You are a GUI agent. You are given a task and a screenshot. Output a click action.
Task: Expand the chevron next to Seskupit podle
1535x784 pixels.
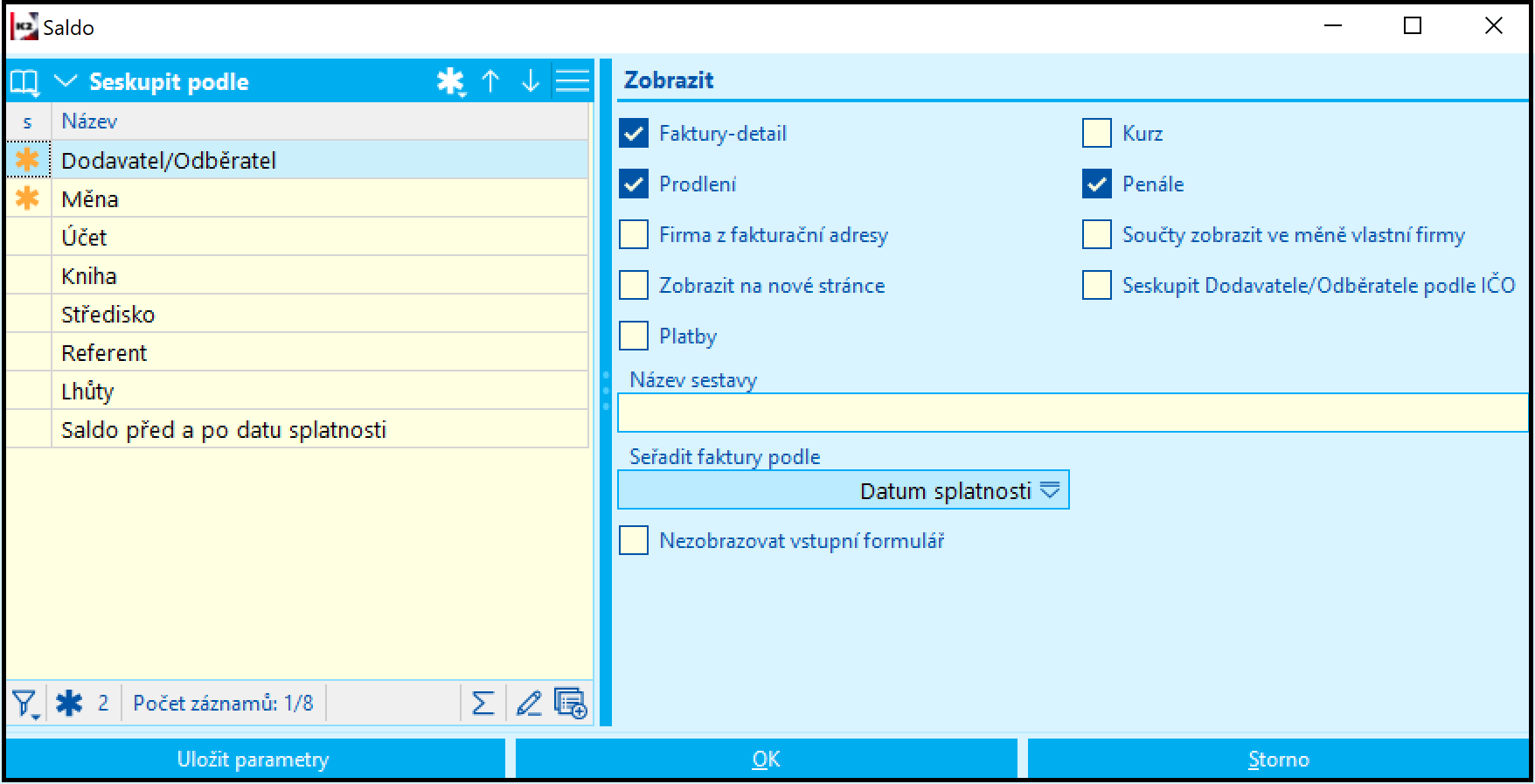tap(66, 81)
